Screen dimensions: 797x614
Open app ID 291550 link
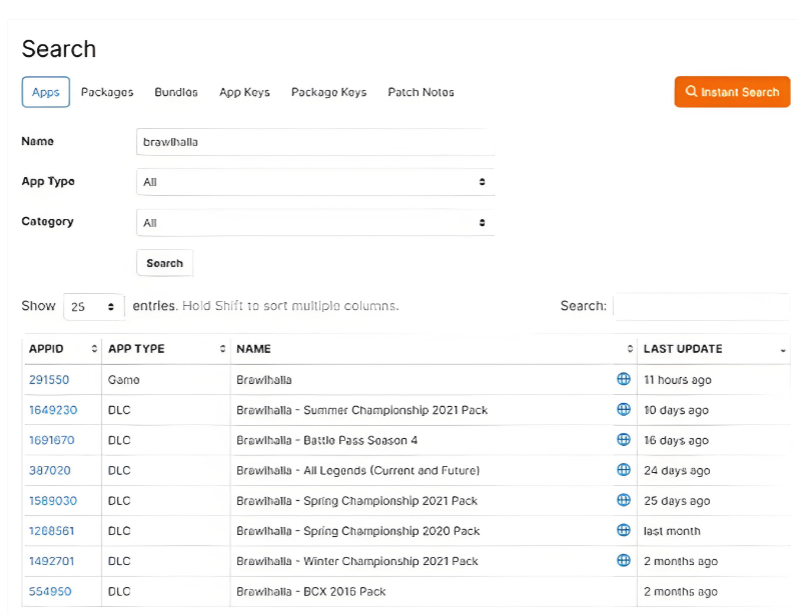click(x=49, y=380)
